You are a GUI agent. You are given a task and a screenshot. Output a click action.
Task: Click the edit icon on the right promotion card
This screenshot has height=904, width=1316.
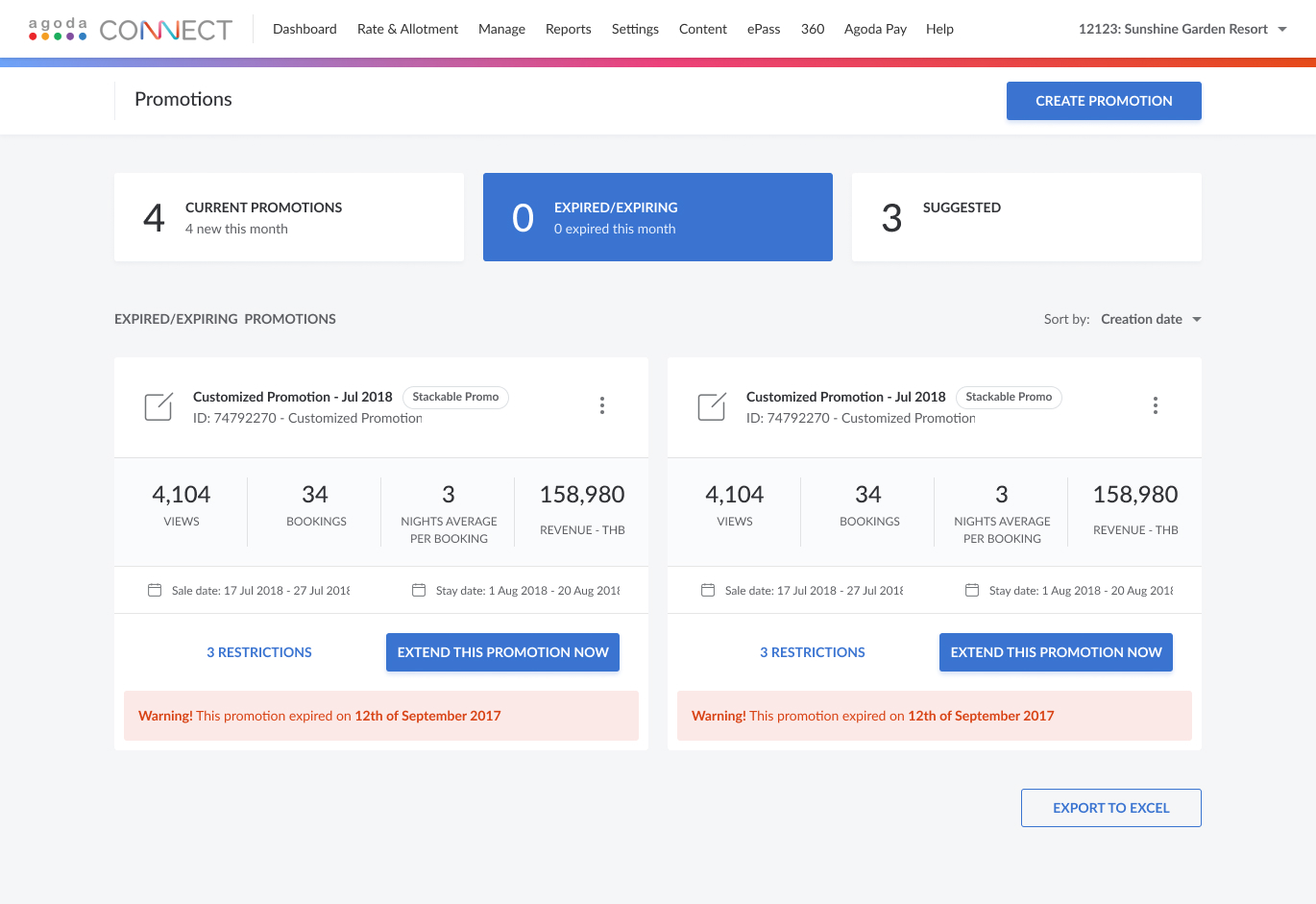point(712,406)
